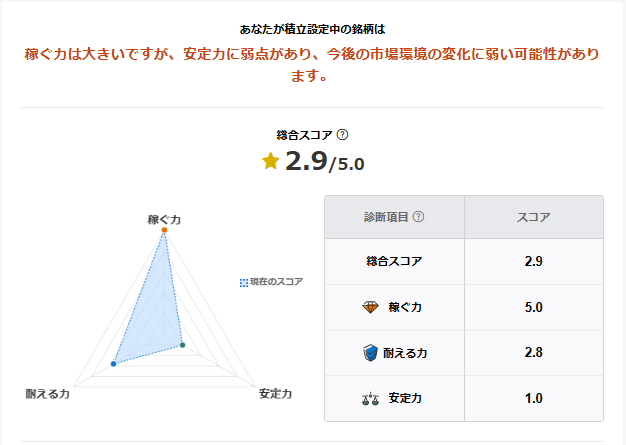Click the 1.0 score cell for 安定力
Image resolution: width=626 pixels, height=445 pixels.
pos(533,398)
